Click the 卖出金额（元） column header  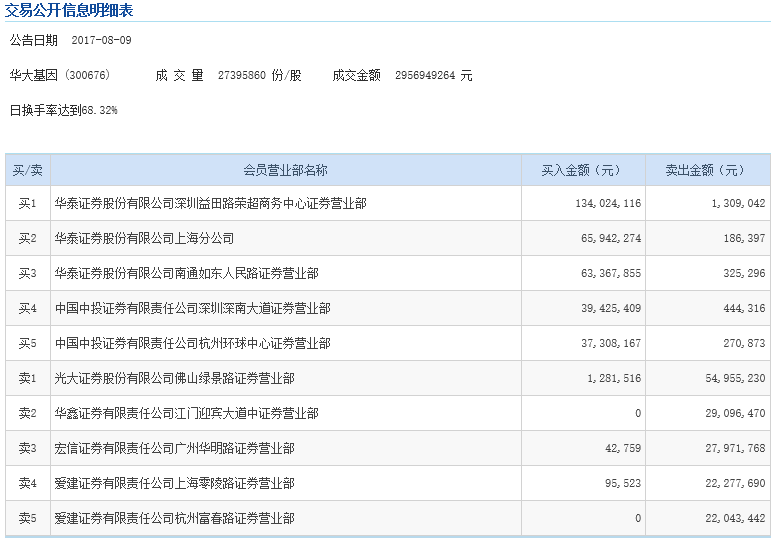coord(707,170)
